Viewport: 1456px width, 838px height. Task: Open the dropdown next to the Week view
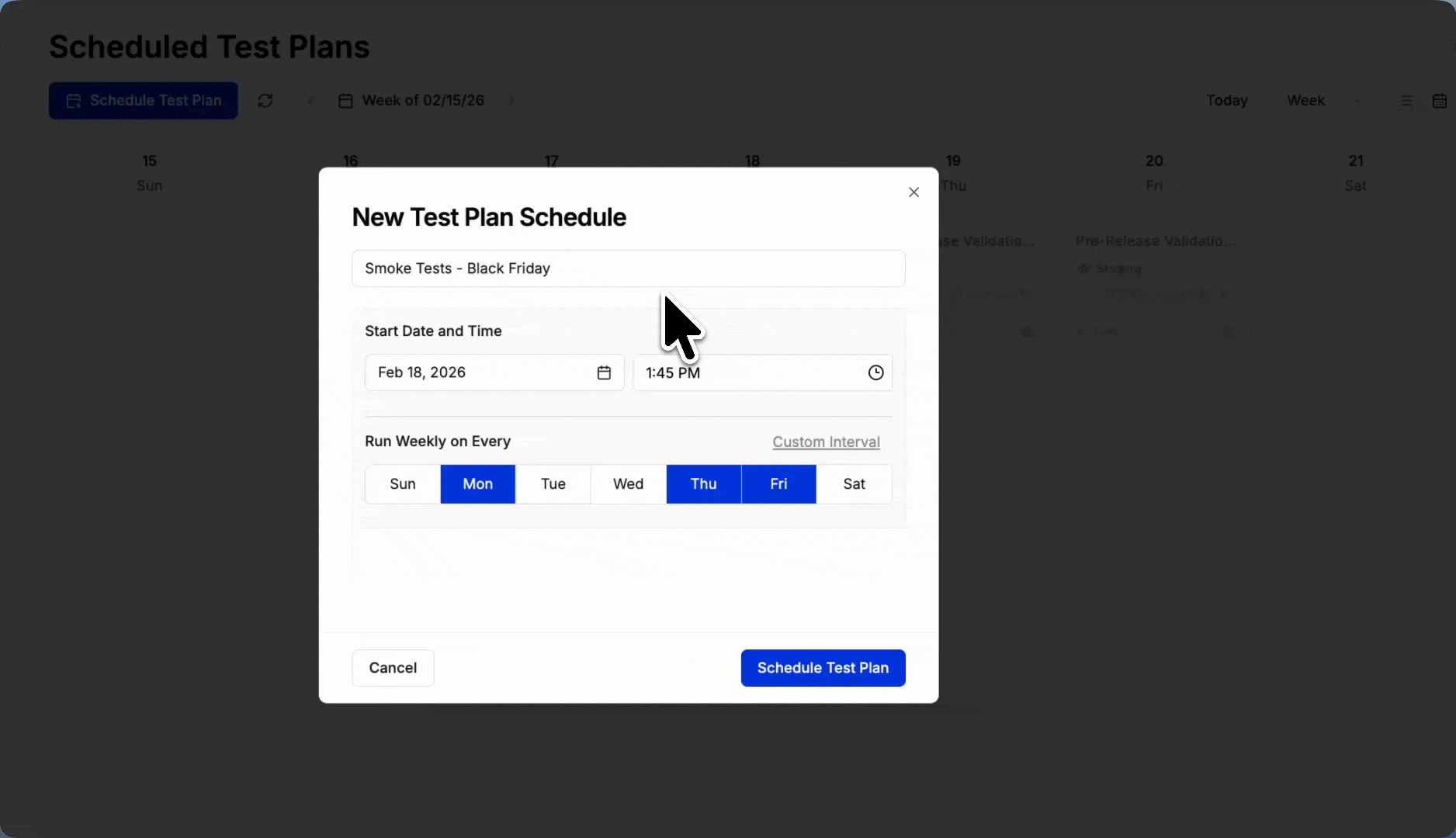coord(1361,100)
